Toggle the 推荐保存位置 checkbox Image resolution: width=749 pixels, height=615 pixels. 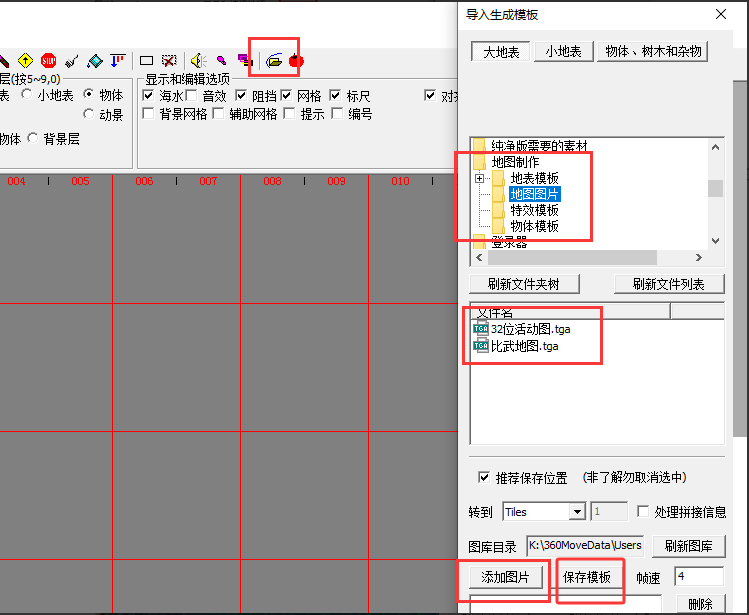pos(484,477)
